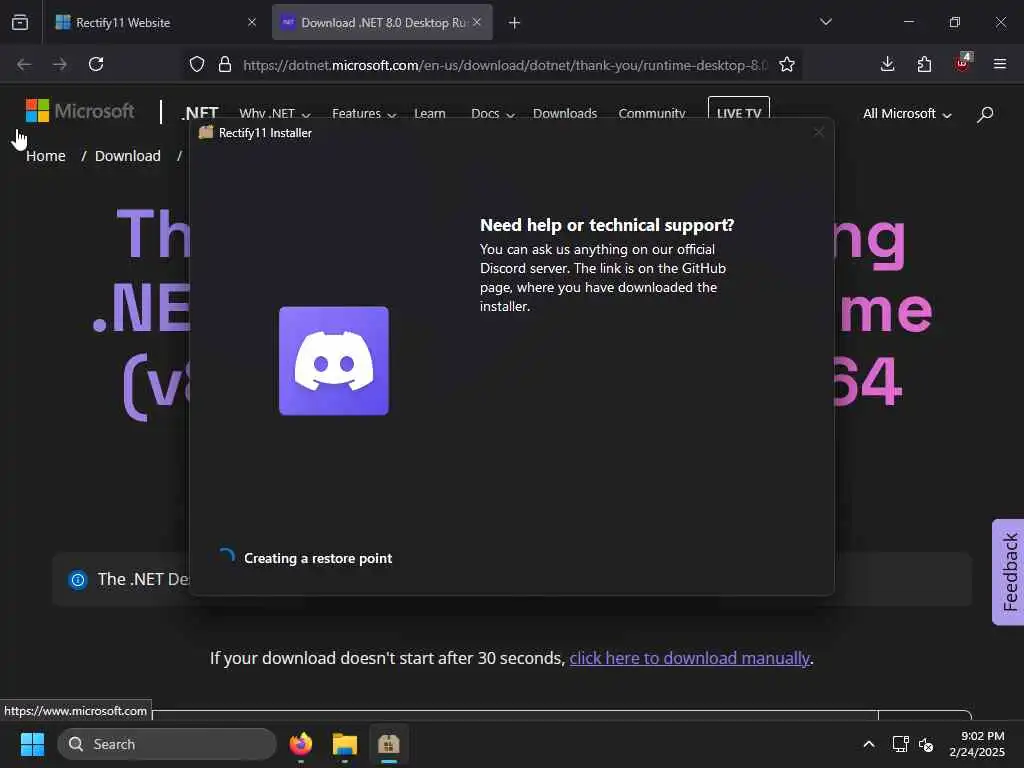Select the Download .NET 8.0 Desktop Runtime tab
Image resolution: width=1024 pixels, height=768 pixels.
(x=382, y=23)
